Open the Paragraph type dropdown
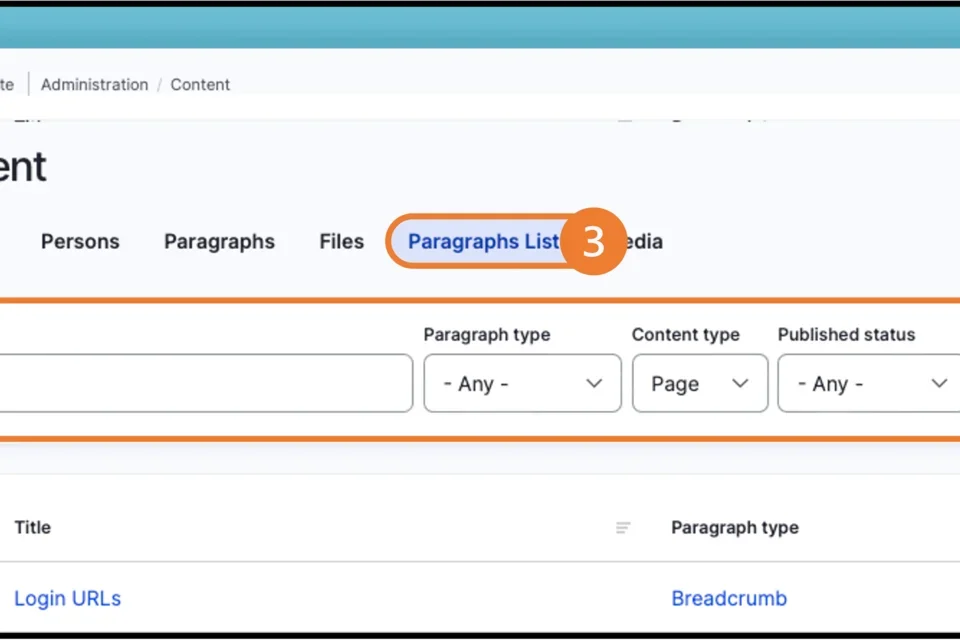Viewport: 960px width, 640px height. (522, 383)
